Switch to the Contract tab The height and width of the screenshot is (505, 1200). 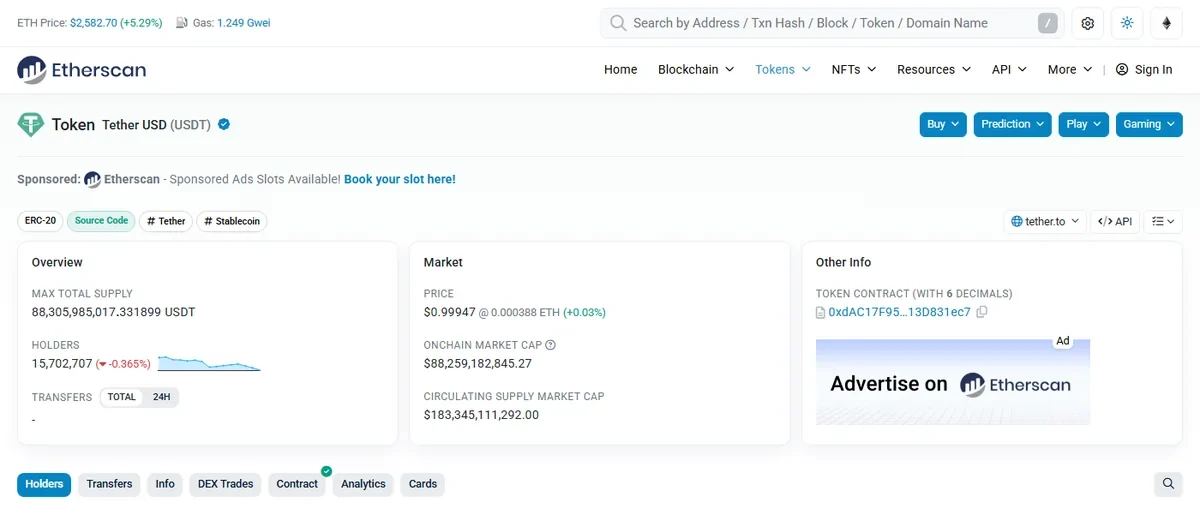(x=297, y=484)
